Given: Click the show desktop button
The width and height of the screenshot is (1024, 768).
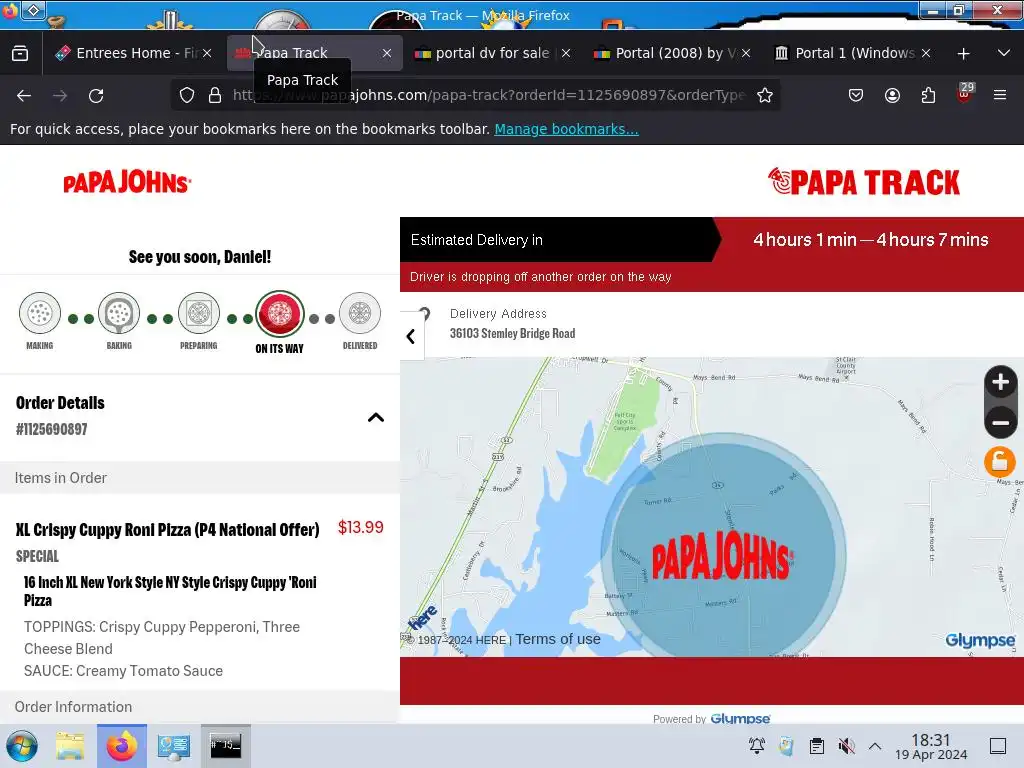Looking at the screenshot, I should point(998,746).
